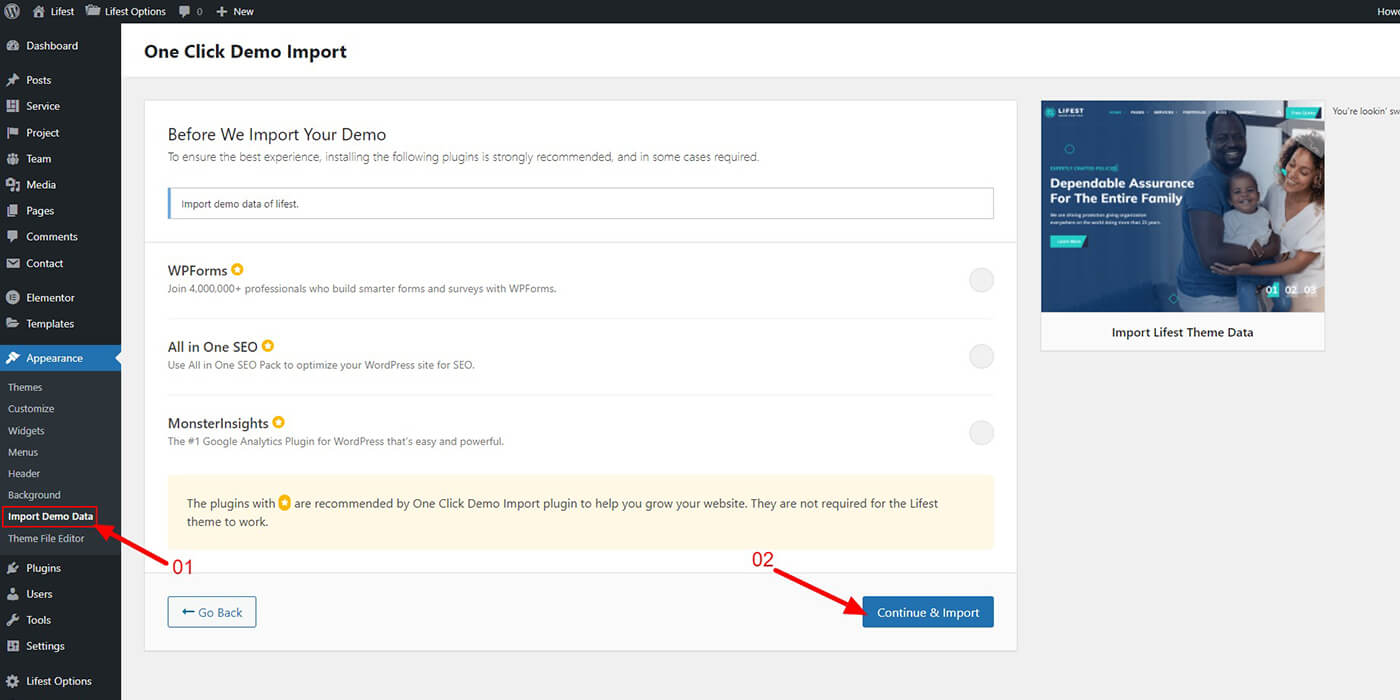Click the star badge next to All in One SEO

pyautogui.click(x=268, y=346)
